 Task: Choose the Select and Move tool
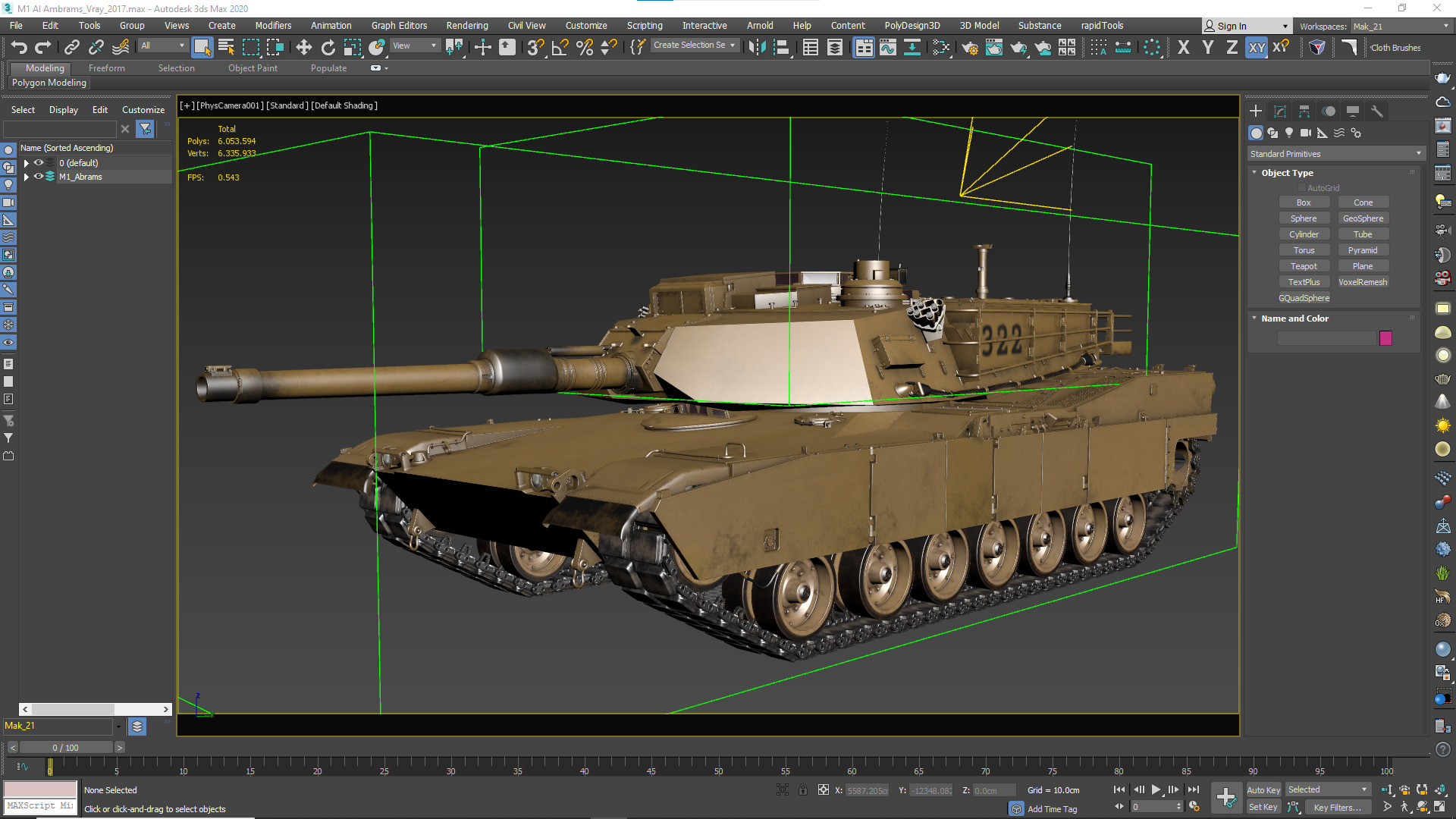point(303,47)
